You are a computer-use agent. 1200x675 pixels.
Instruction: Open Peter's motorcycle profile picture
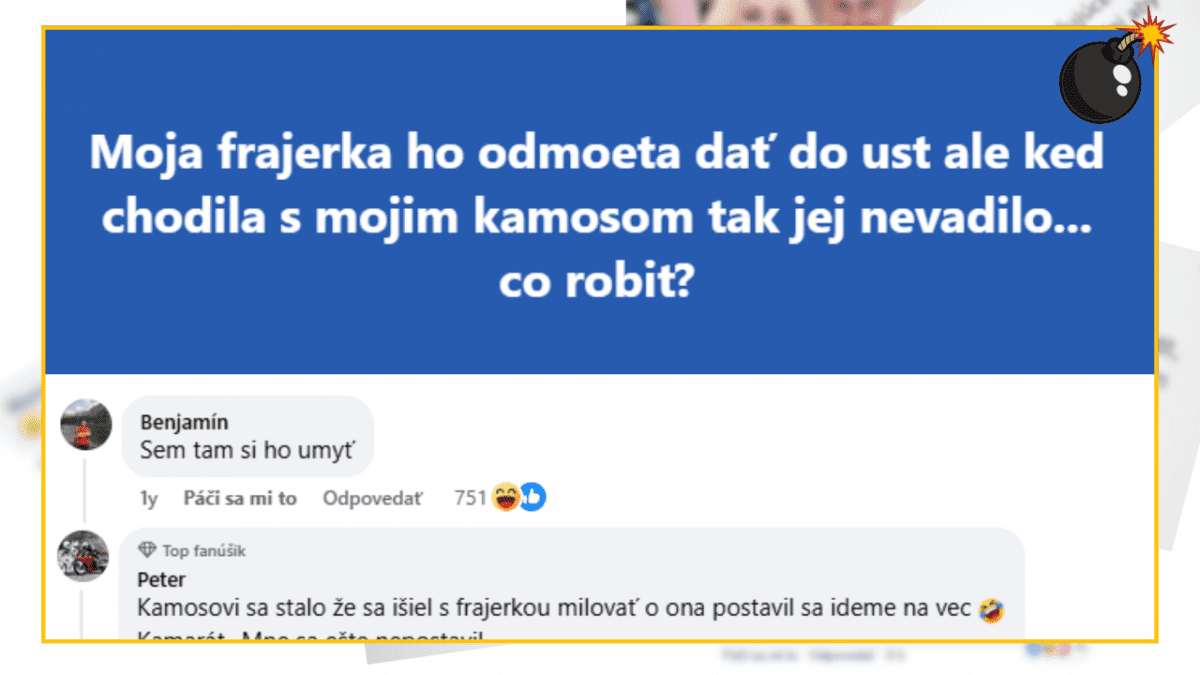pos(83,555)
